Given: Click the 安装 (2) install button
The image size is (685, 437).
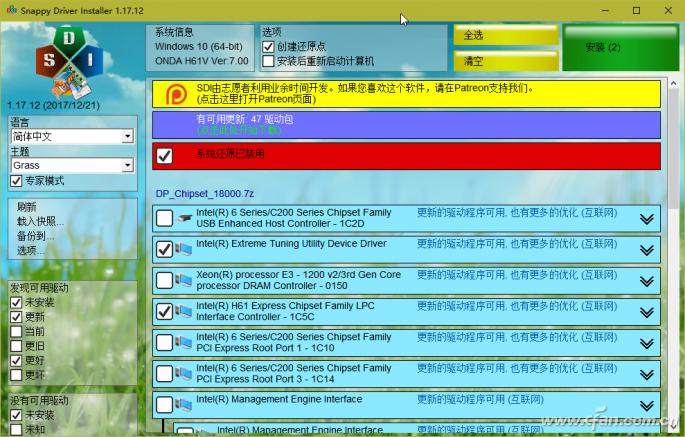Looking at the screenshot, I should [603, 47].
